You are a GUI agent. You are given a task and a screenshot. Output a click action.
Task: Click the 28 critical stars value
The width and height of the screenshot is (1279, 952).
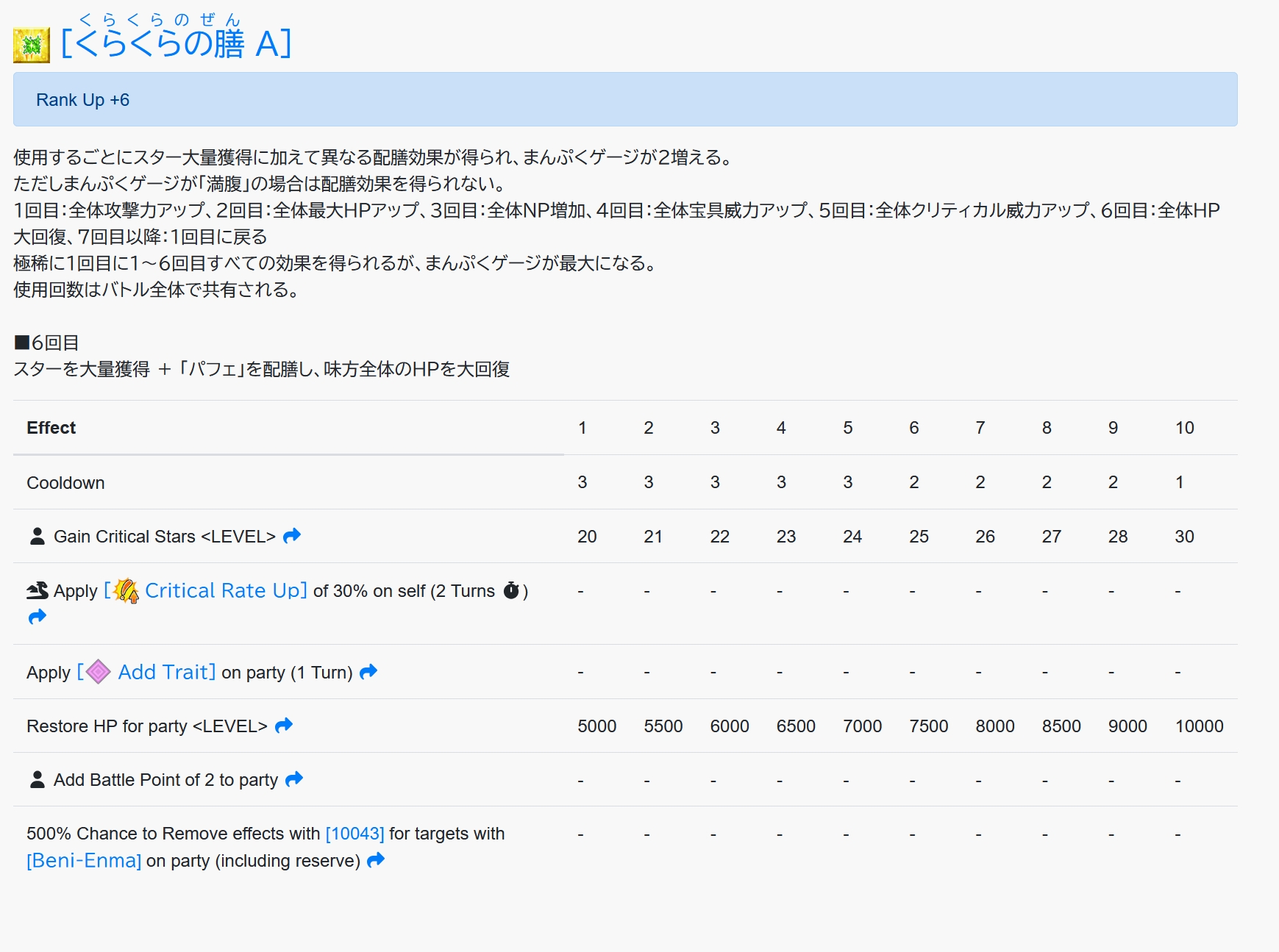[1118, 537]
